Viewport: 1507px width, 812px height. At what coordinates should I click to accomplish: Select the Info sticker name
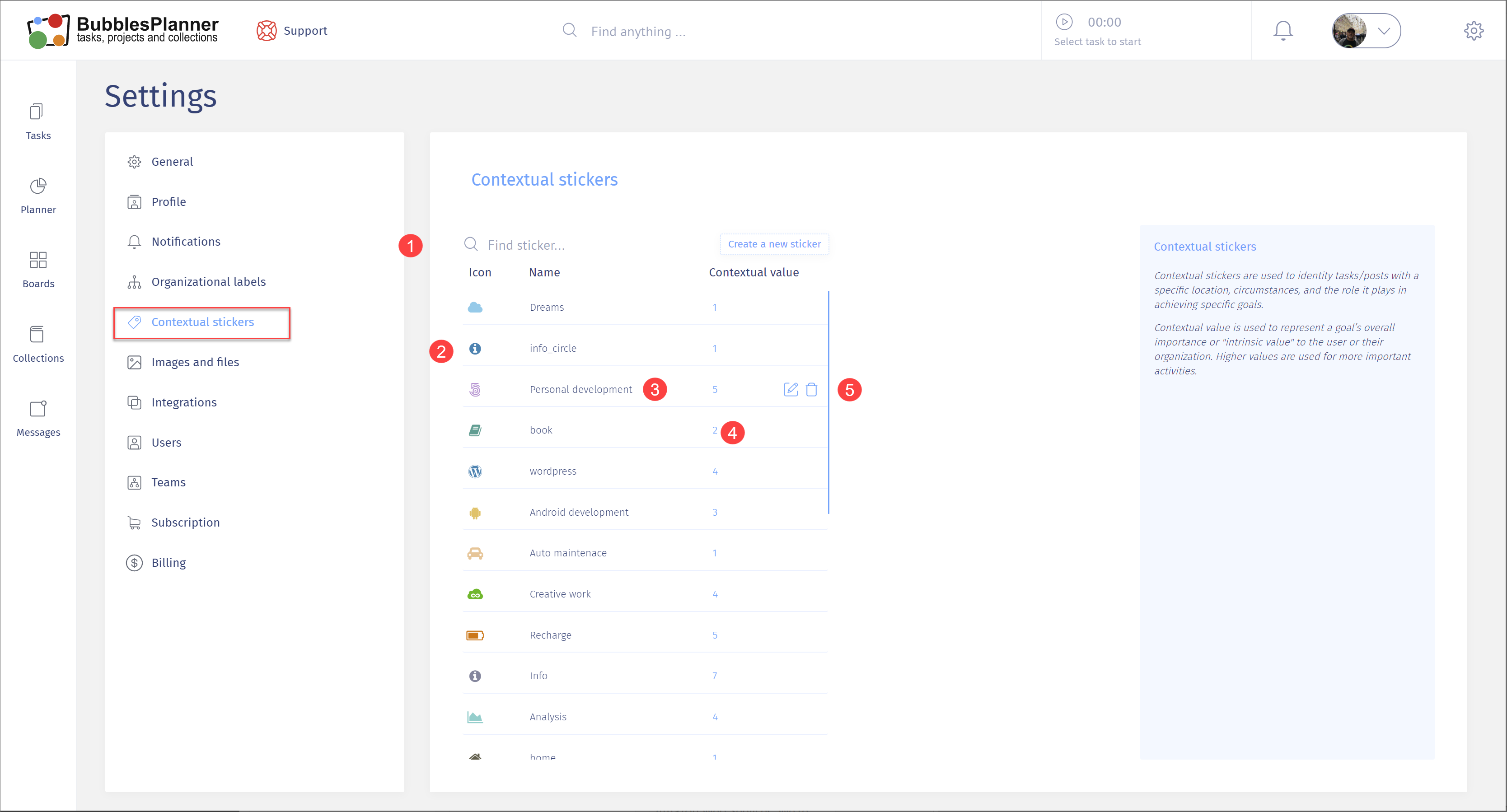point(538,676)
